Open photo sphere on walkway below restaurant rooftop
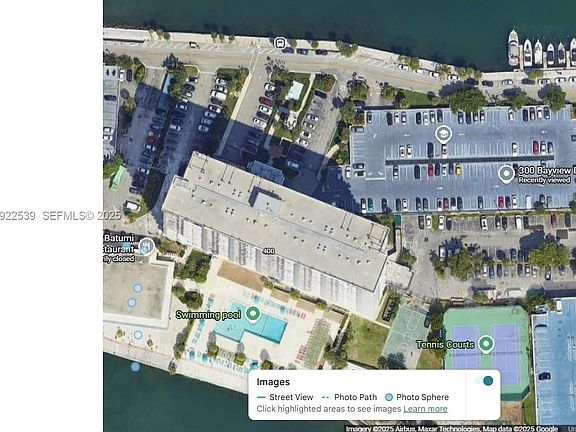 click(138, 335)
